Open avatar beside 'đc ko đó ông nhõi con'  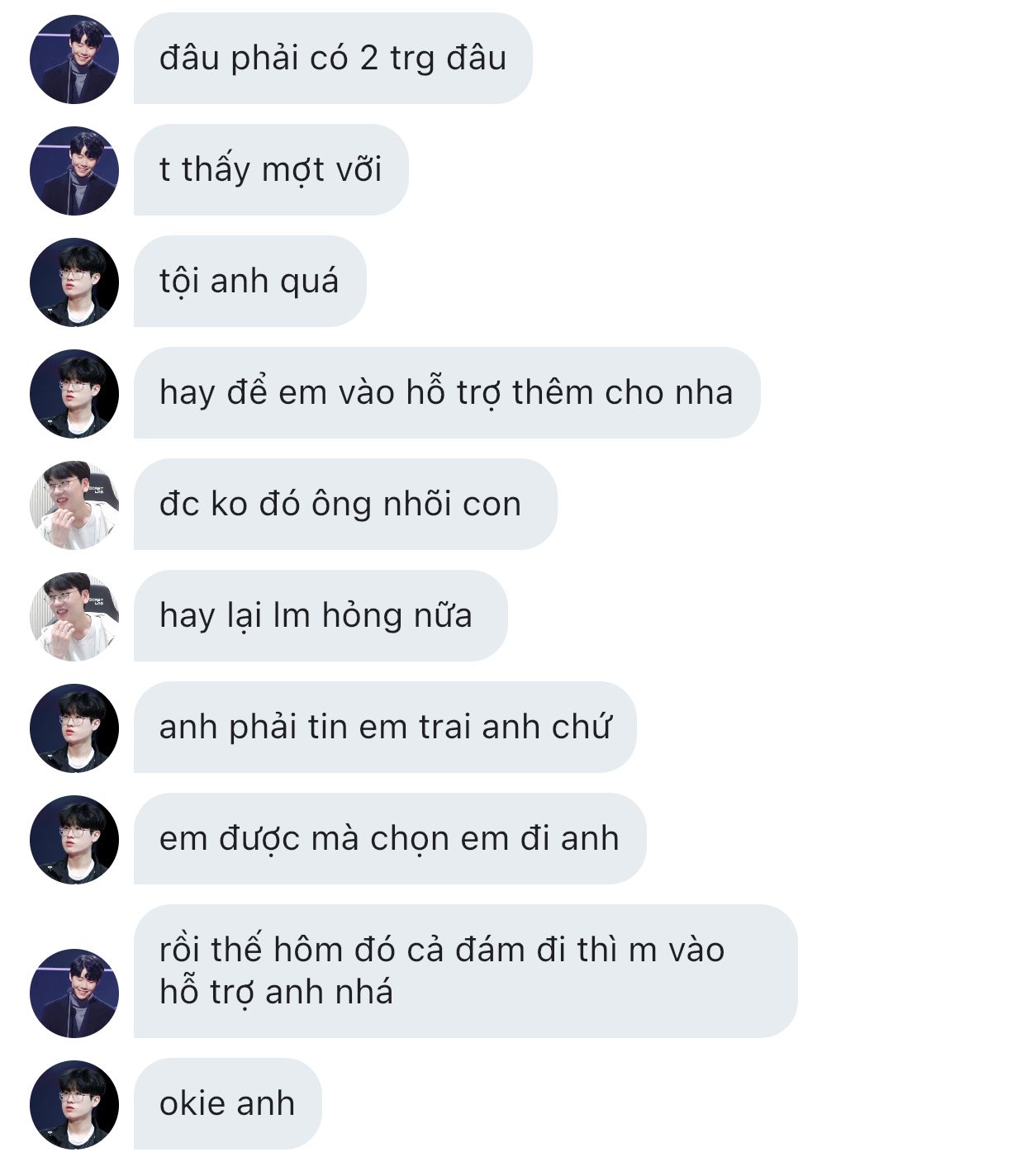74,505
